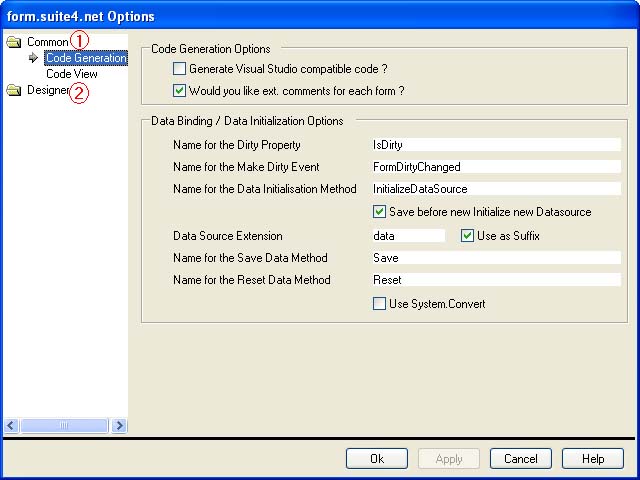Select Code View in the tree
This screenshot has width=640, height=480.
pyautogui.click(x=71, y=74)
